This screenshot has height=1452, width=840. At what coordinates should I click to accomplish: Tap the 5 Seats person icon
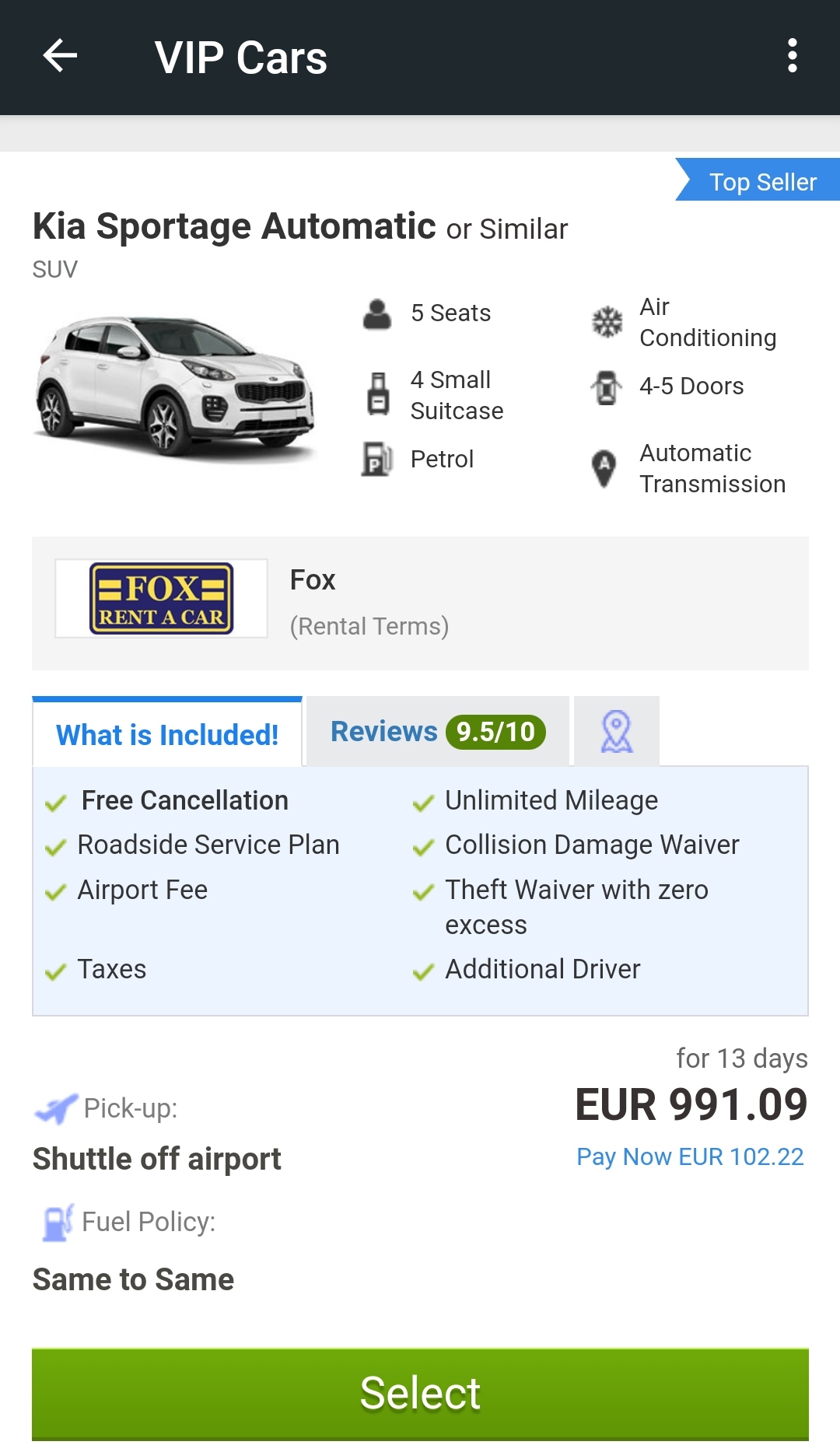tap(377, 314)
